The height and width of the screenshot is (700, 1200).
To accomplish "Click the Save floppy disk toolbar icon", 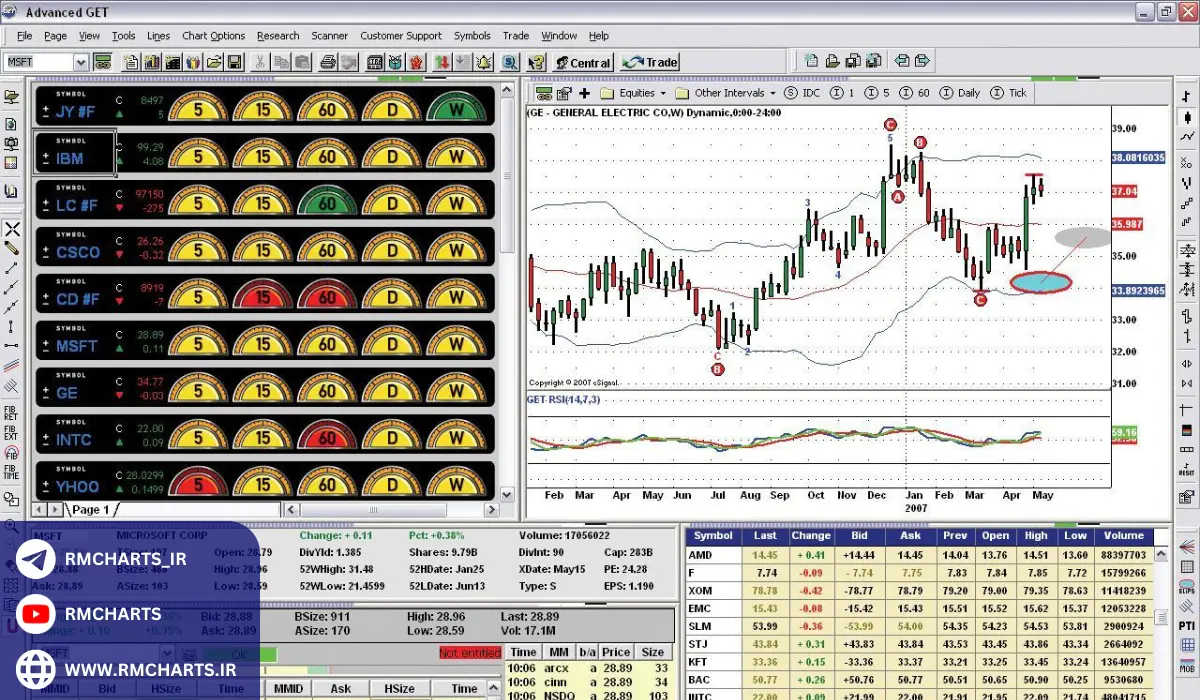I will (233, 62).
